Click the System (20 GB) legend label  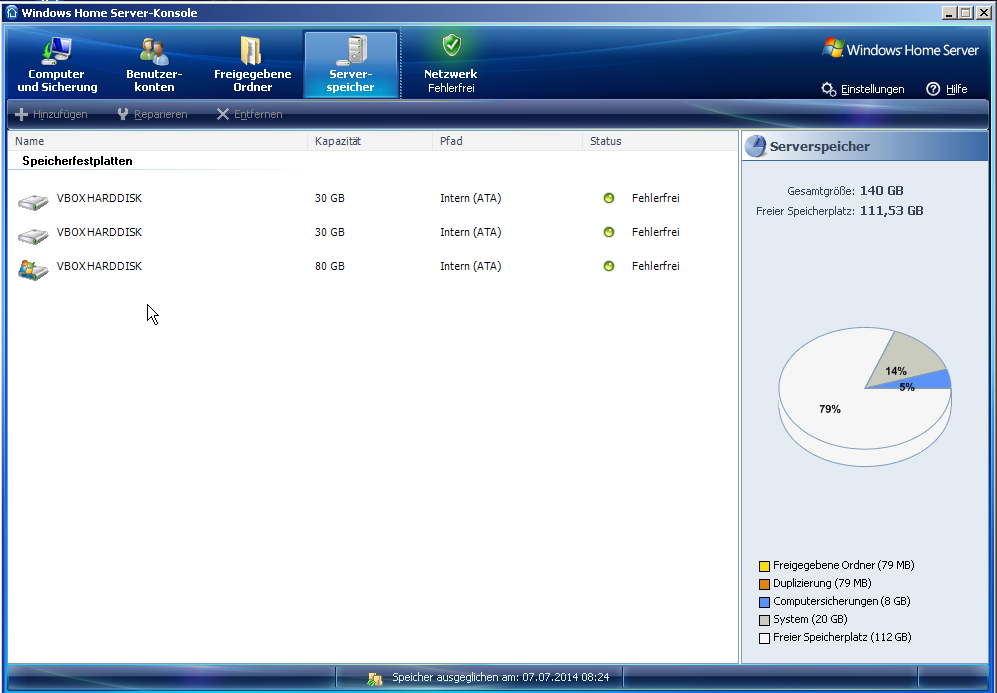click(810, 619)
